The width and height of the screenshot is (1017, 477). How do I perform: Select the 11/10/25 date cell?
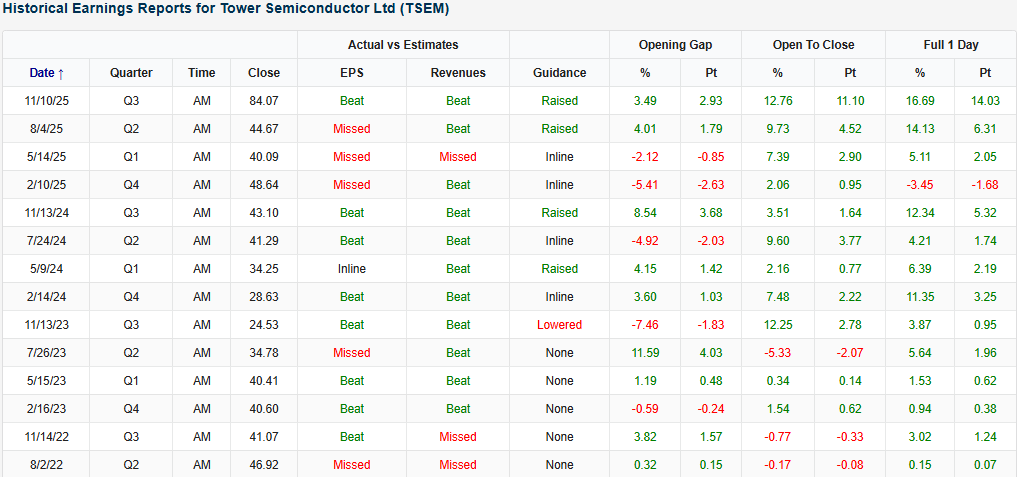[46, 101]
